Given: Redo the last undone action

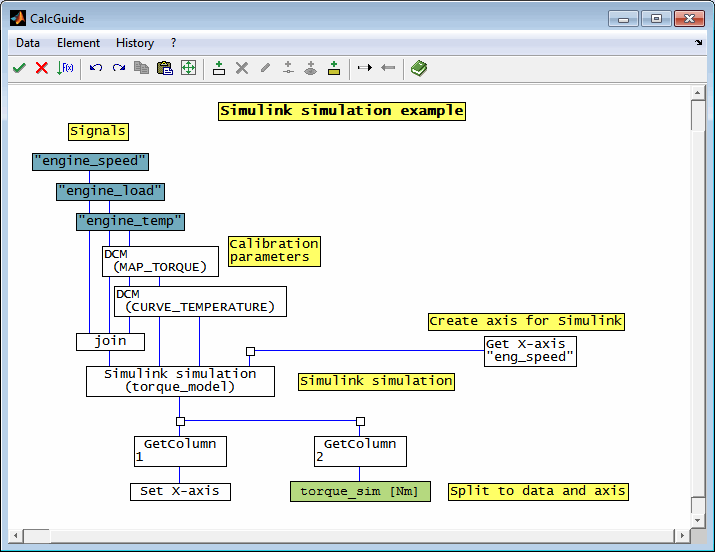Looking at the screenshot, I should click(x=119, y=68).
